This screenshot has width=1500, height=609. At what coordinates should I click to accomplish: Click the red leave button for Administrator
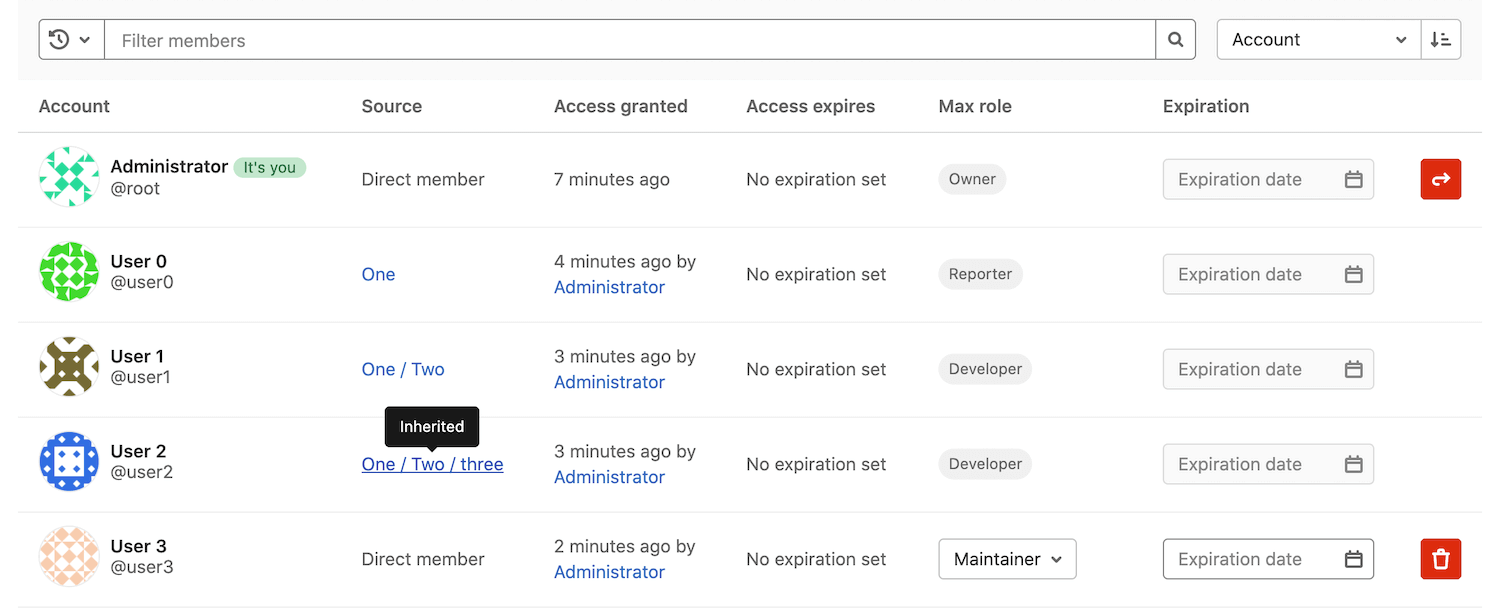coord(1440,180)
